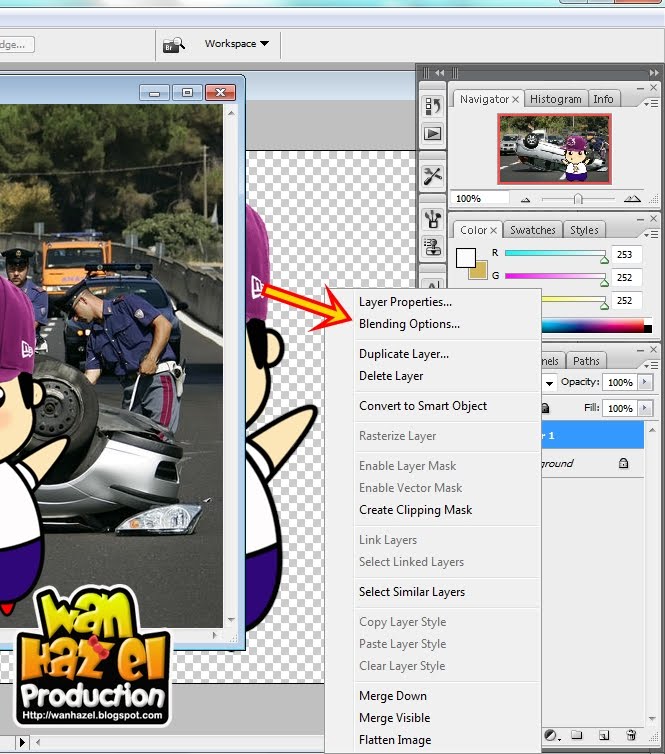Minimize the Navigator panel group
Screen dimensions: 665x754
(640, 88)
